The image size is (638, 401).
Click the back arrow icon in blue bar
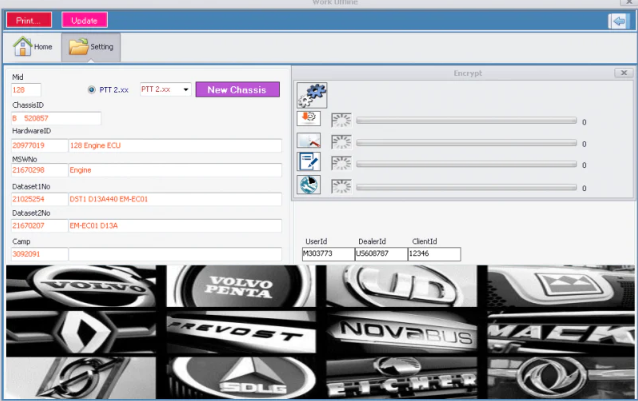tap(619, 21)
